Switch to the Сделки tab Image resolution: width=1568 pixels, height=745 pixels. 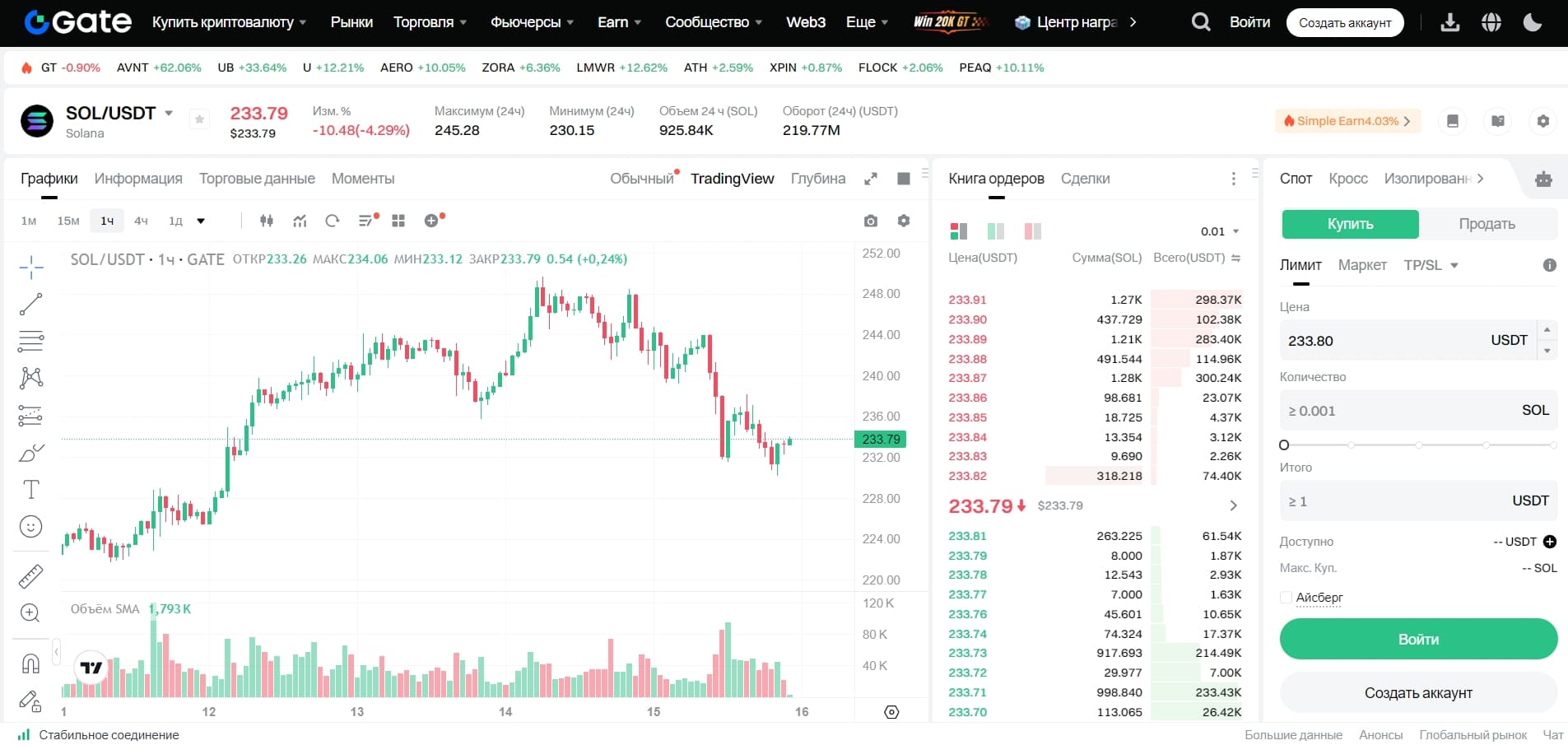pos(1085,179)
